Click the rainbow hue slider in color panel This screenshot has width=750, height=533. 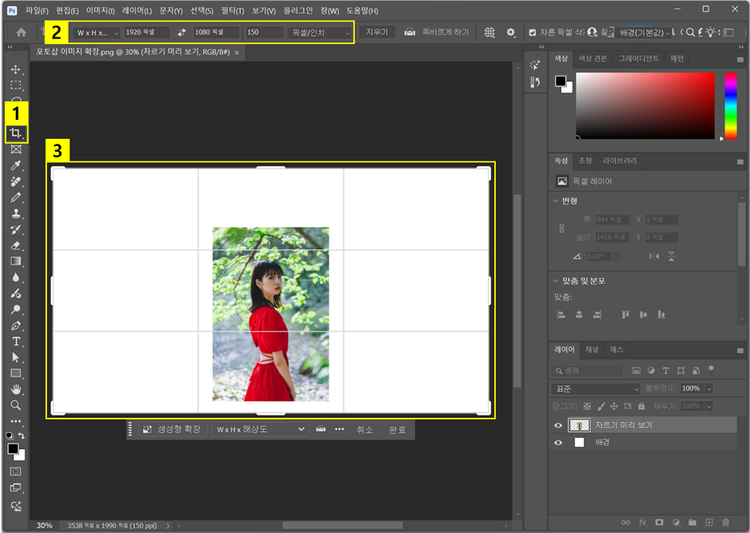(729, 105)
